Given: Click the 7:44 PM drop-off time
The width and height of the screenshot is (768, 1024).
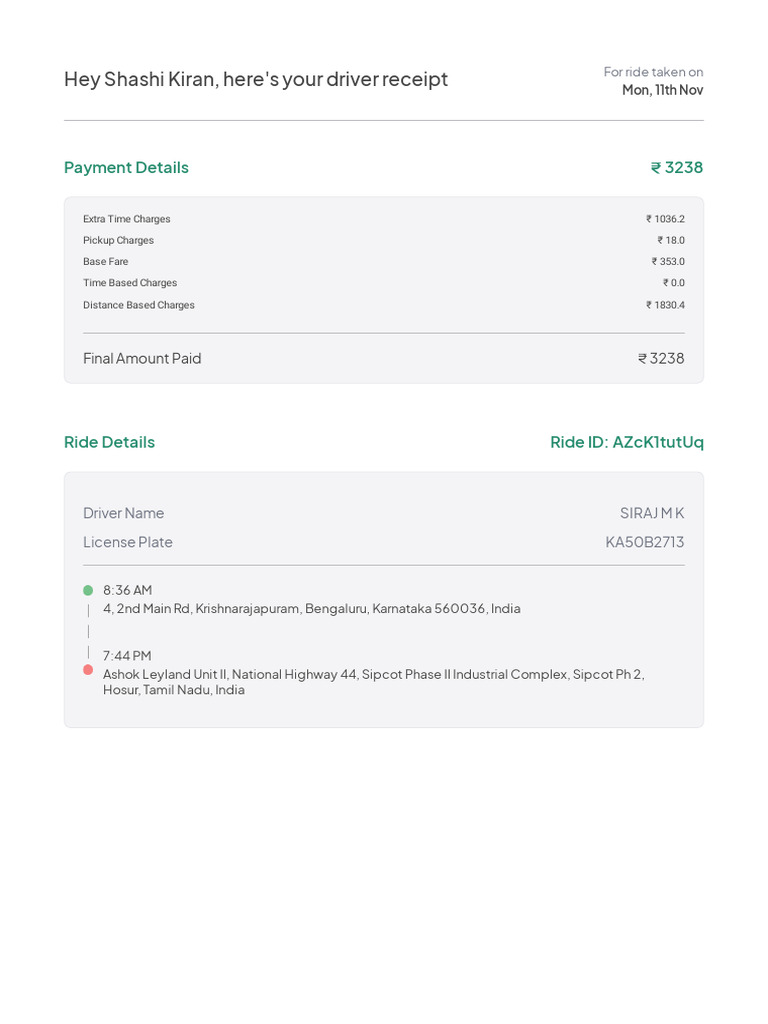Looking at the screenshot, I should coord(128,656).
